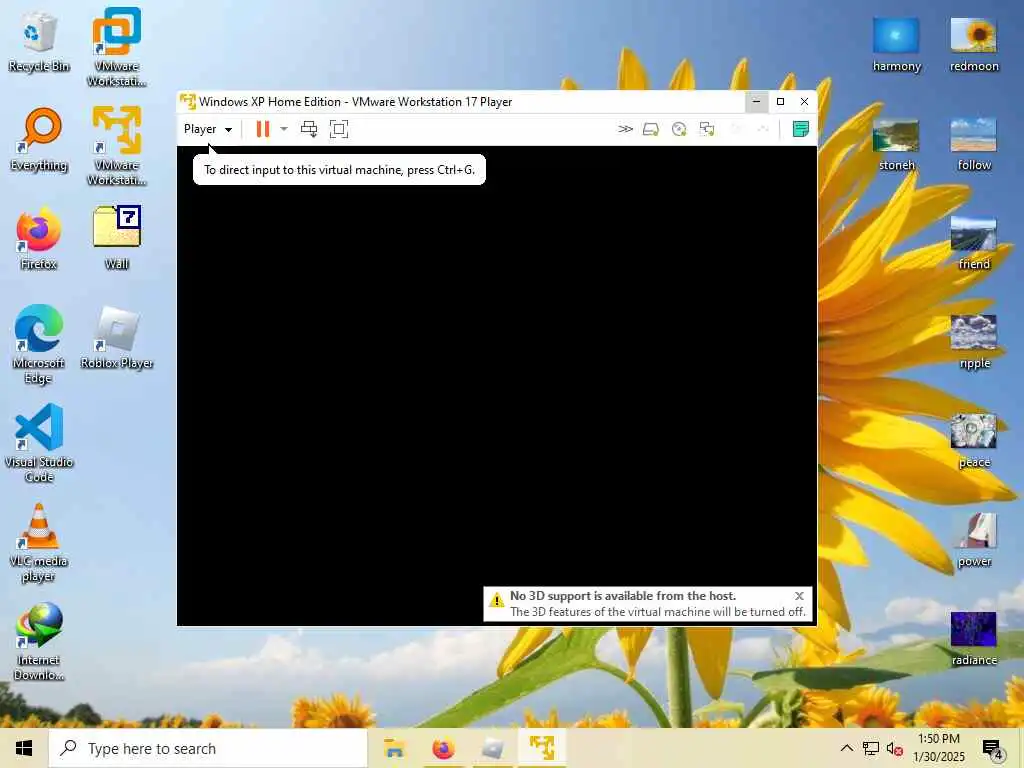The height and width of the screenshot is (768, 1024).
Task: Select the radiance image on the desktop
Action: tap(974, 639)
